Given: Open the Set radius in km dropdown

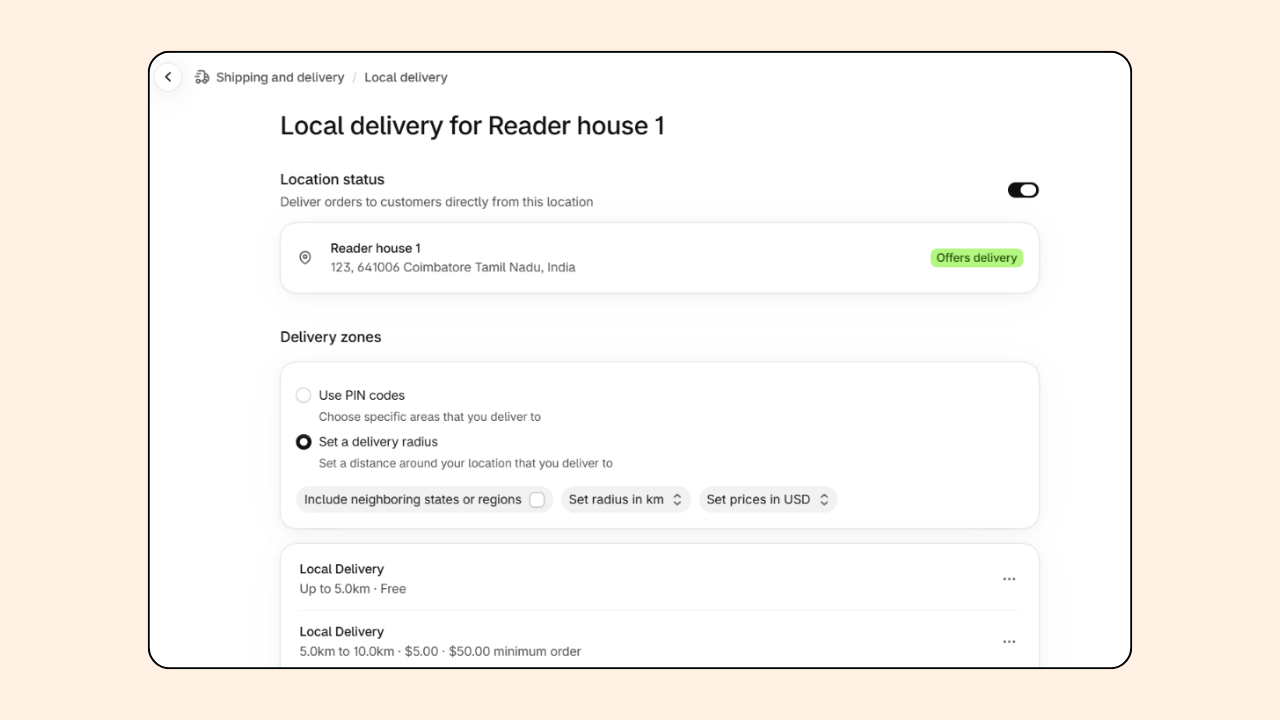Looking at the screenshot, I should pos(625,500).
